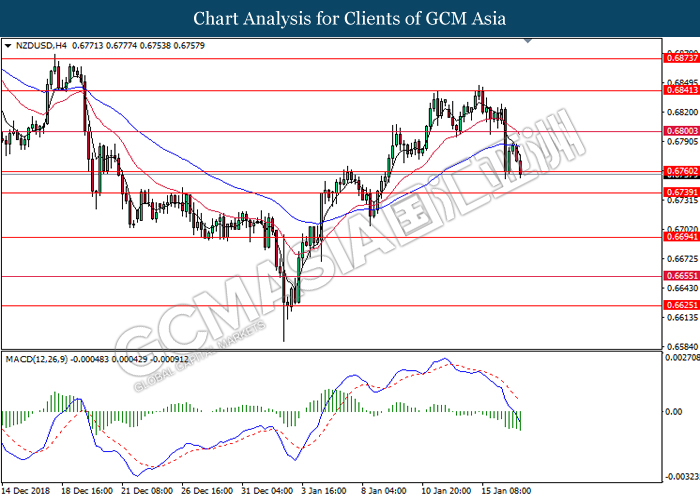The width and height of the screenshot is (700, 500).
Task: Click the 0.66725 price axis value
Action: pos(682,259)
